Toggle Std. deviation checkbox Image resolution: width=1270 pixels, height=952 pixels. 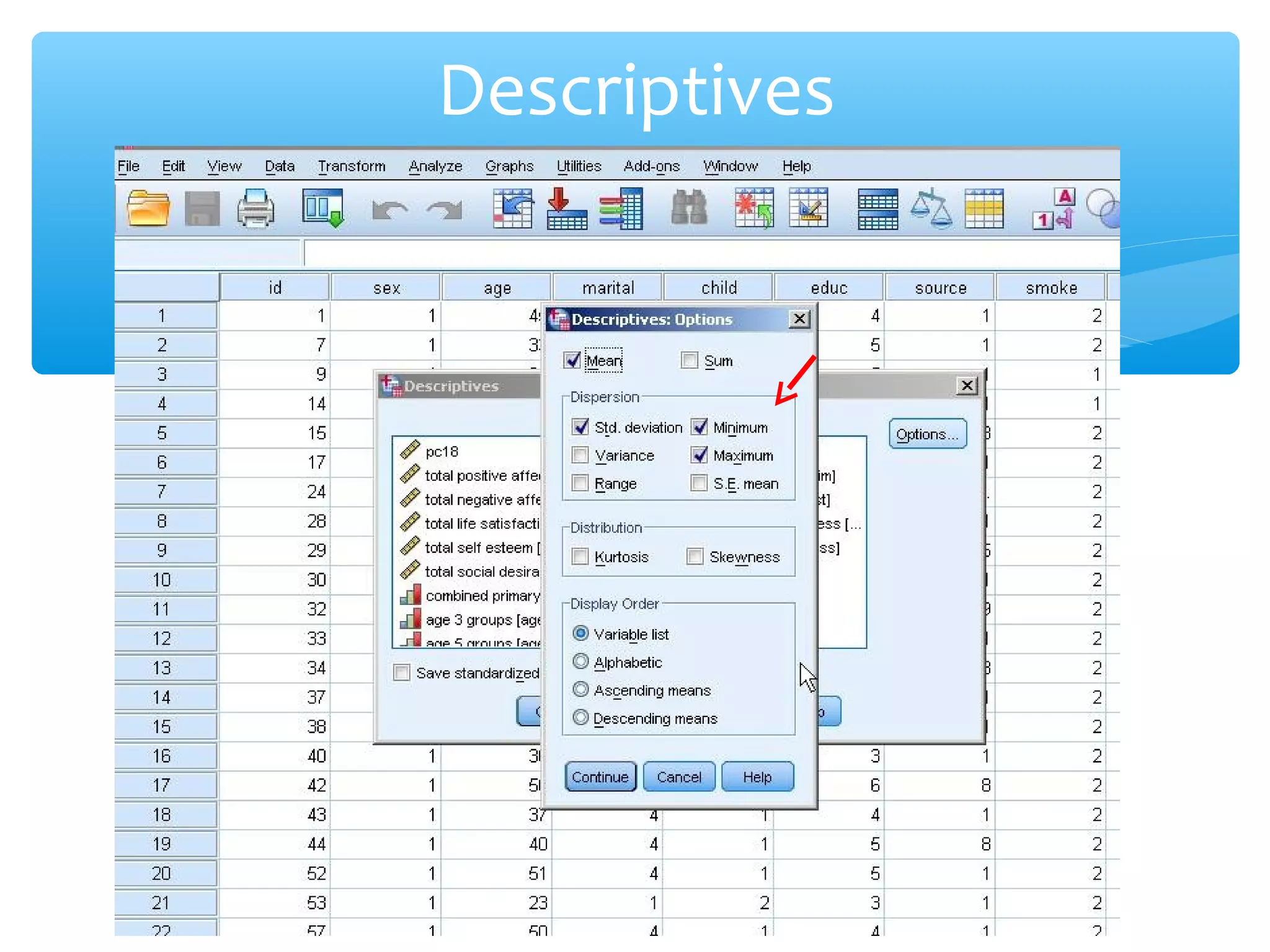580,427
